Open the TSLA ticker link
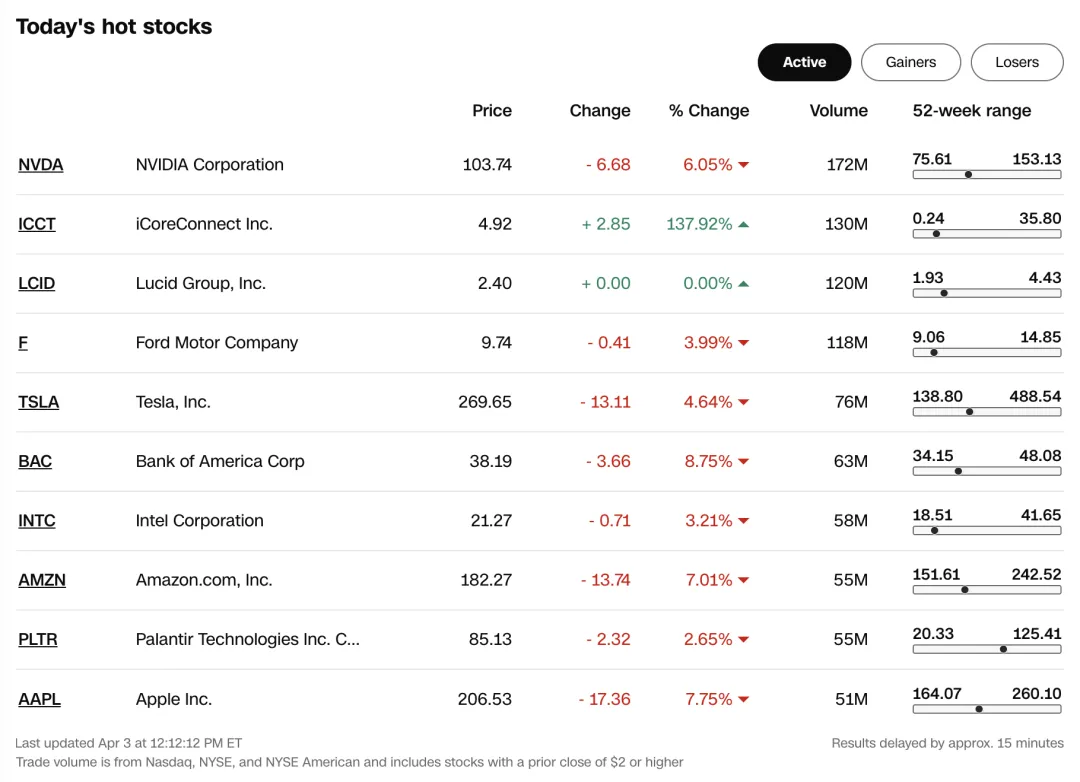The width and height of the screenshot is (1080, 782). click(39, 402)
